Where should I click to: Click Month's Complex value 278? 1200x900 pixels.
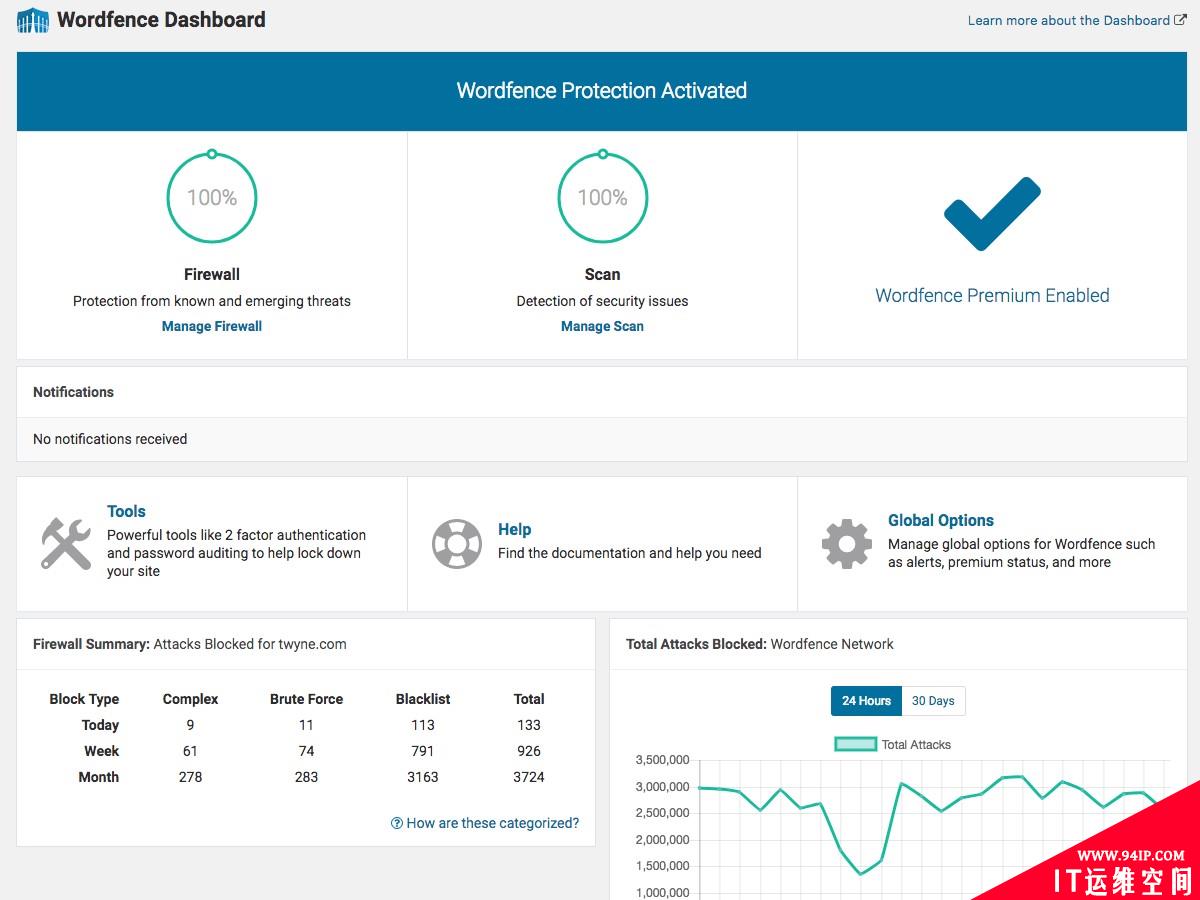pyautogui.click(x=190, y=777)
